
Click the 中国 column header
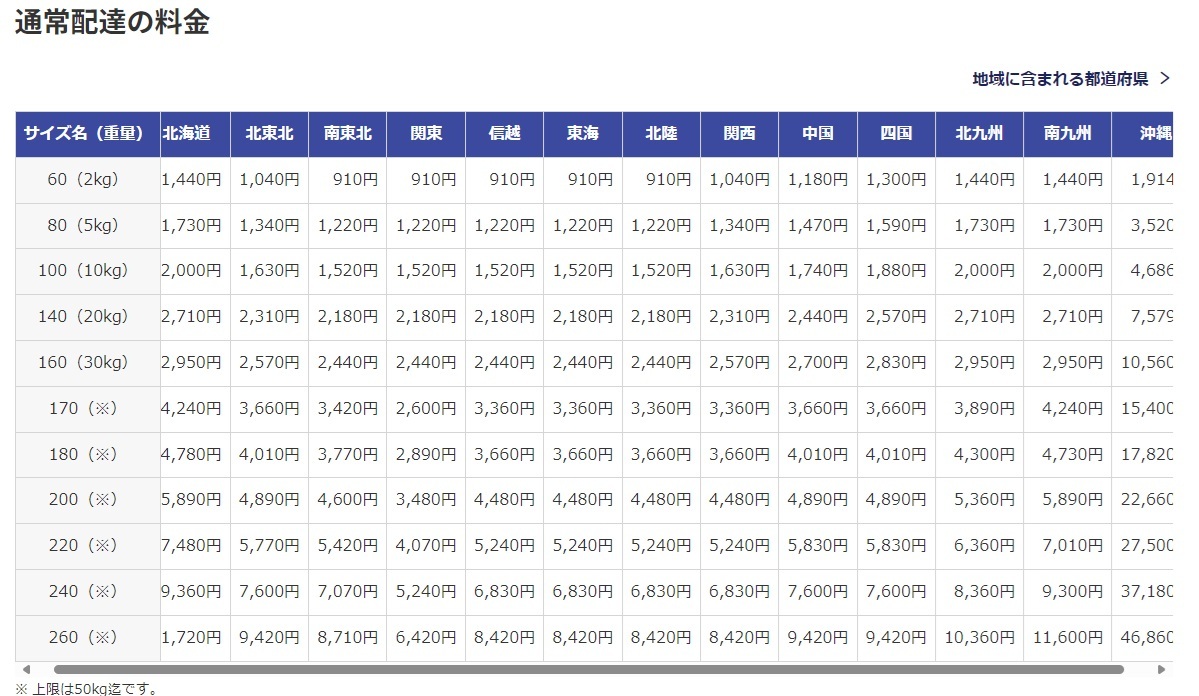(x=817, y=134)
